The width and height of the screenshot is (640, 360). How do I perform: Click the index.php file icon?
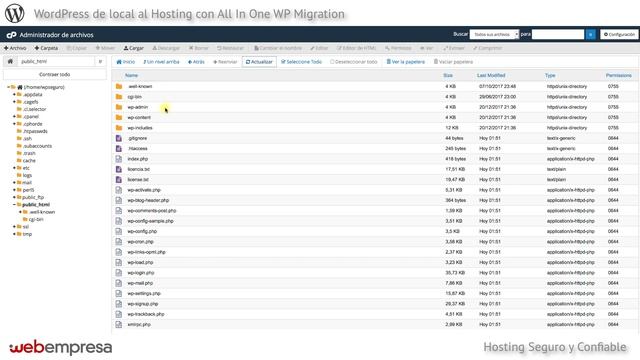(119, 159)
